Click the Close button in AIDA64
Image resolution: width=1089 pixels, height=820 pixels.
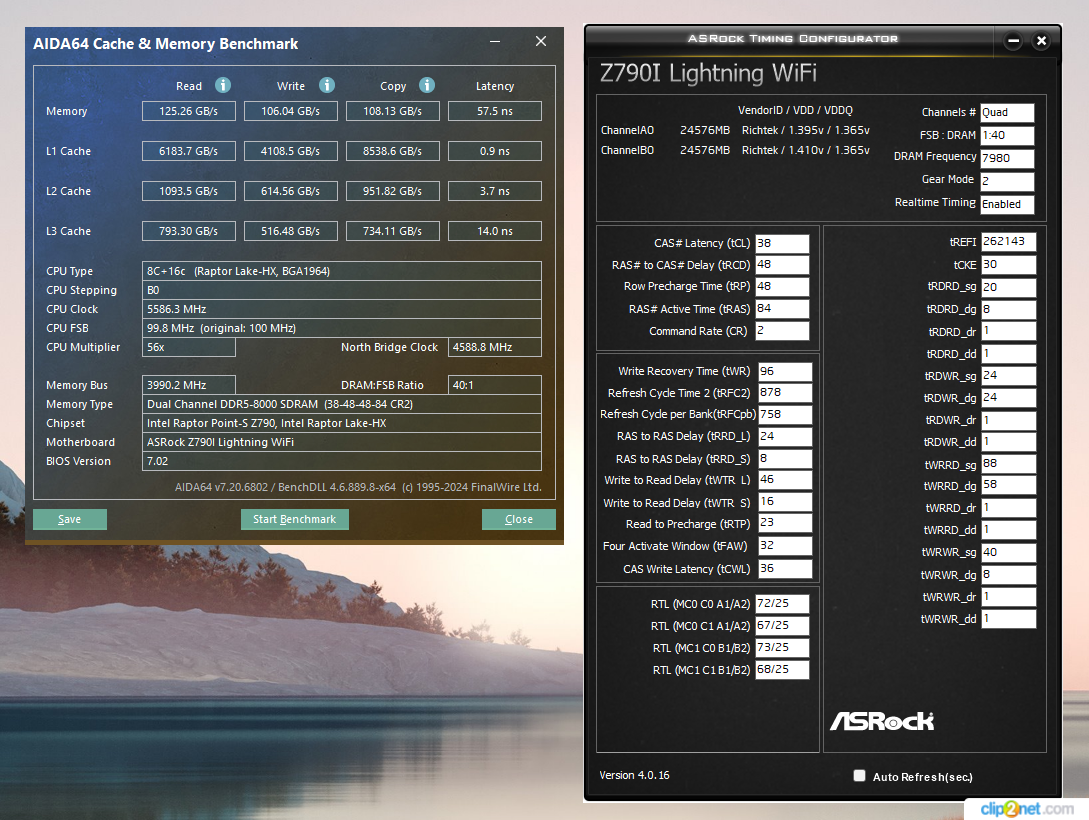(x=519, y=519)
